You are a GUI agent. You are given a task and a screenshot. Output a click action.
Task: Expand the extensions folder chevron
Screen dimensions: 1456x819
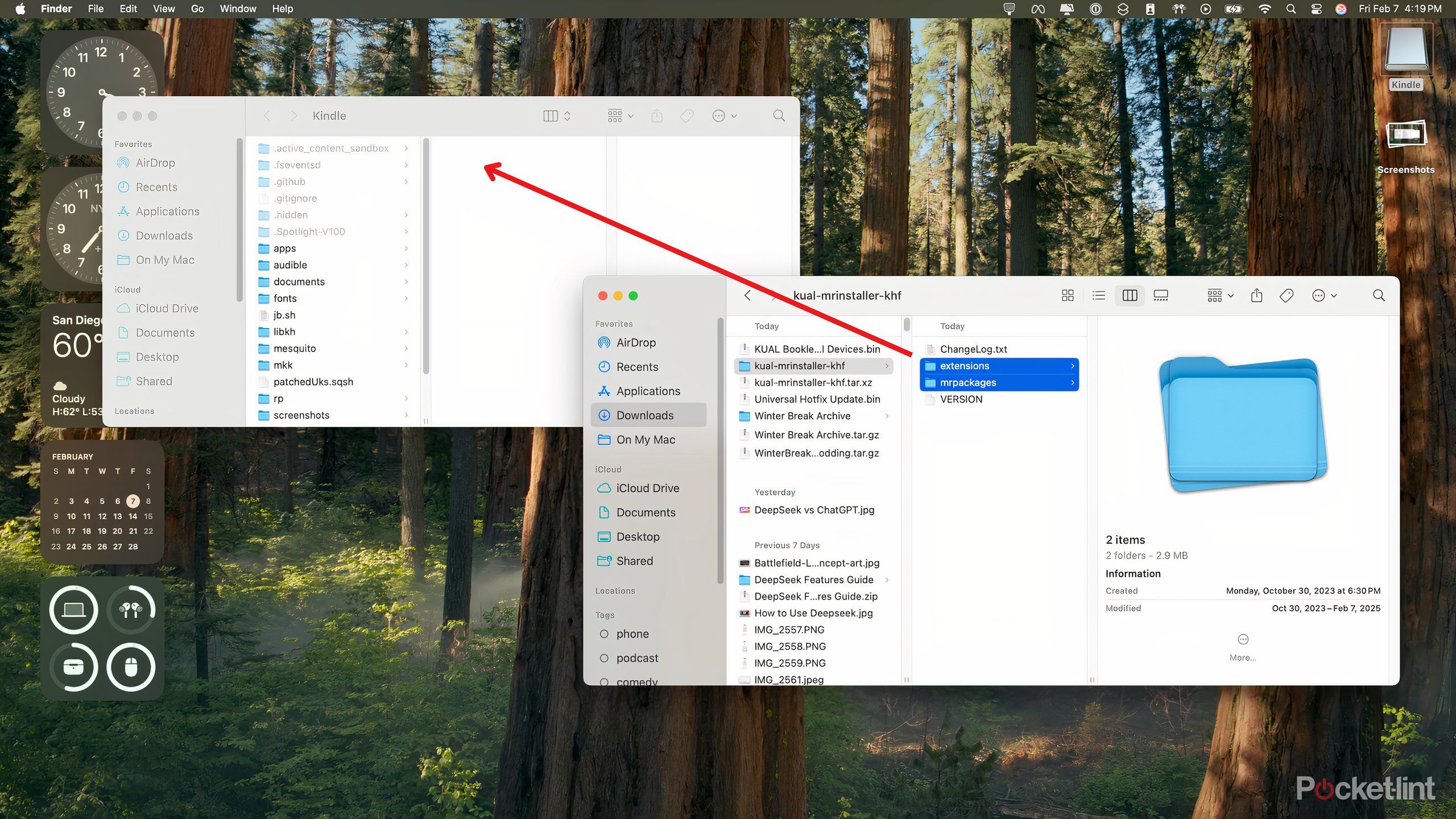pyautogui.click(x=1072, y=366)
